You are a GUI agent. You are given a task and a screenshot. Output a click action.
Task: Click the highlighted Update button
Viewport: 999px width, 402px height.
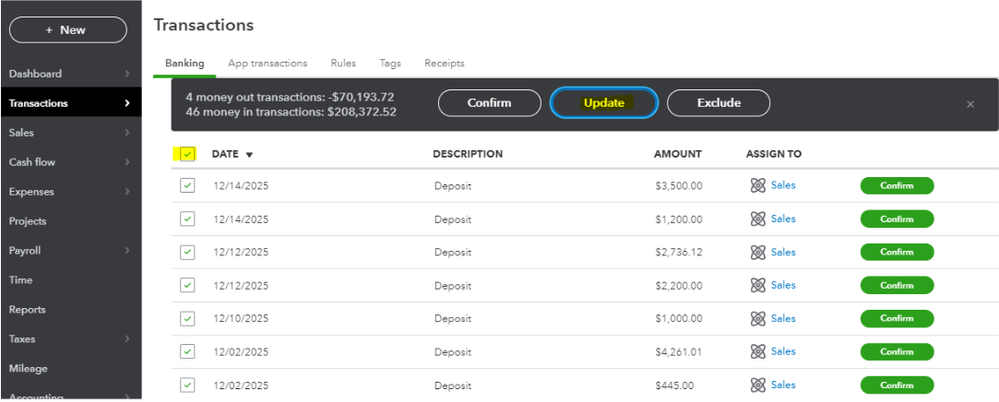tap(604, 103)
